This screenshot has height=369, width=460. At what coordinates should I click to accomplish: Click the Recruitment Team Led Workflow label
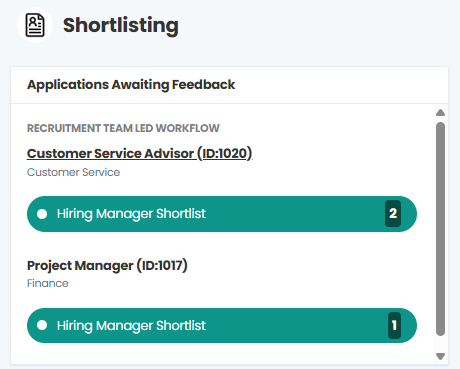tap(123, 128)
